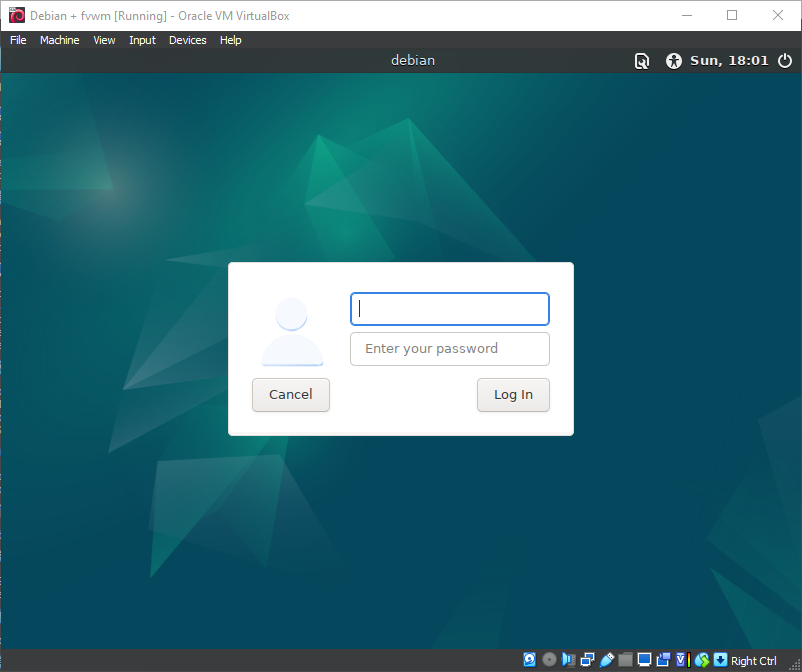Screen dimensions: 802x672
Task: Focus the Enter your password field
Action: [449, 349]
